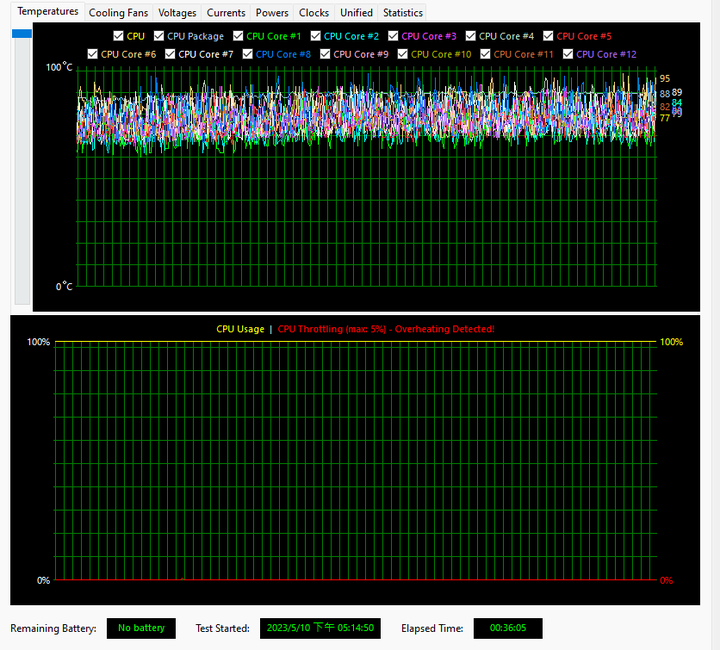Viewport: 720px width, 650px height.
Task: Toggle the CPU Package checkbox
Action: (x=159, y=36)
